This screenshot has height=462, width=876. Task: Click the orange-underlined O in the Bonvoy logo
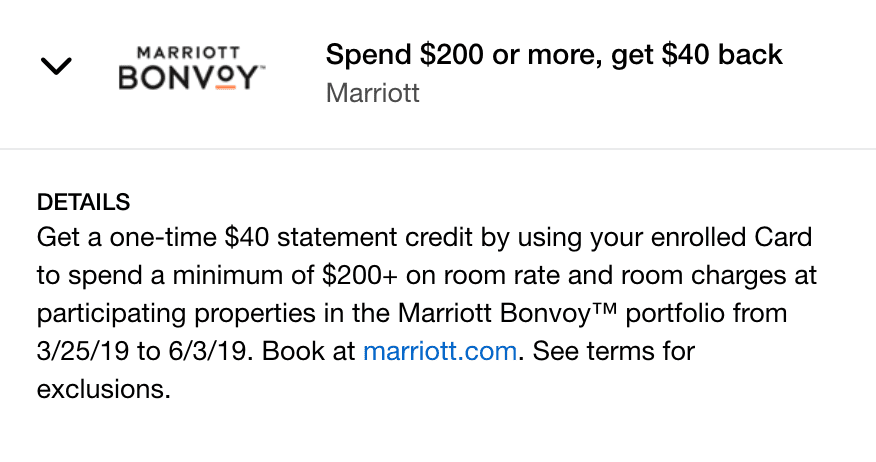[226, 78]
